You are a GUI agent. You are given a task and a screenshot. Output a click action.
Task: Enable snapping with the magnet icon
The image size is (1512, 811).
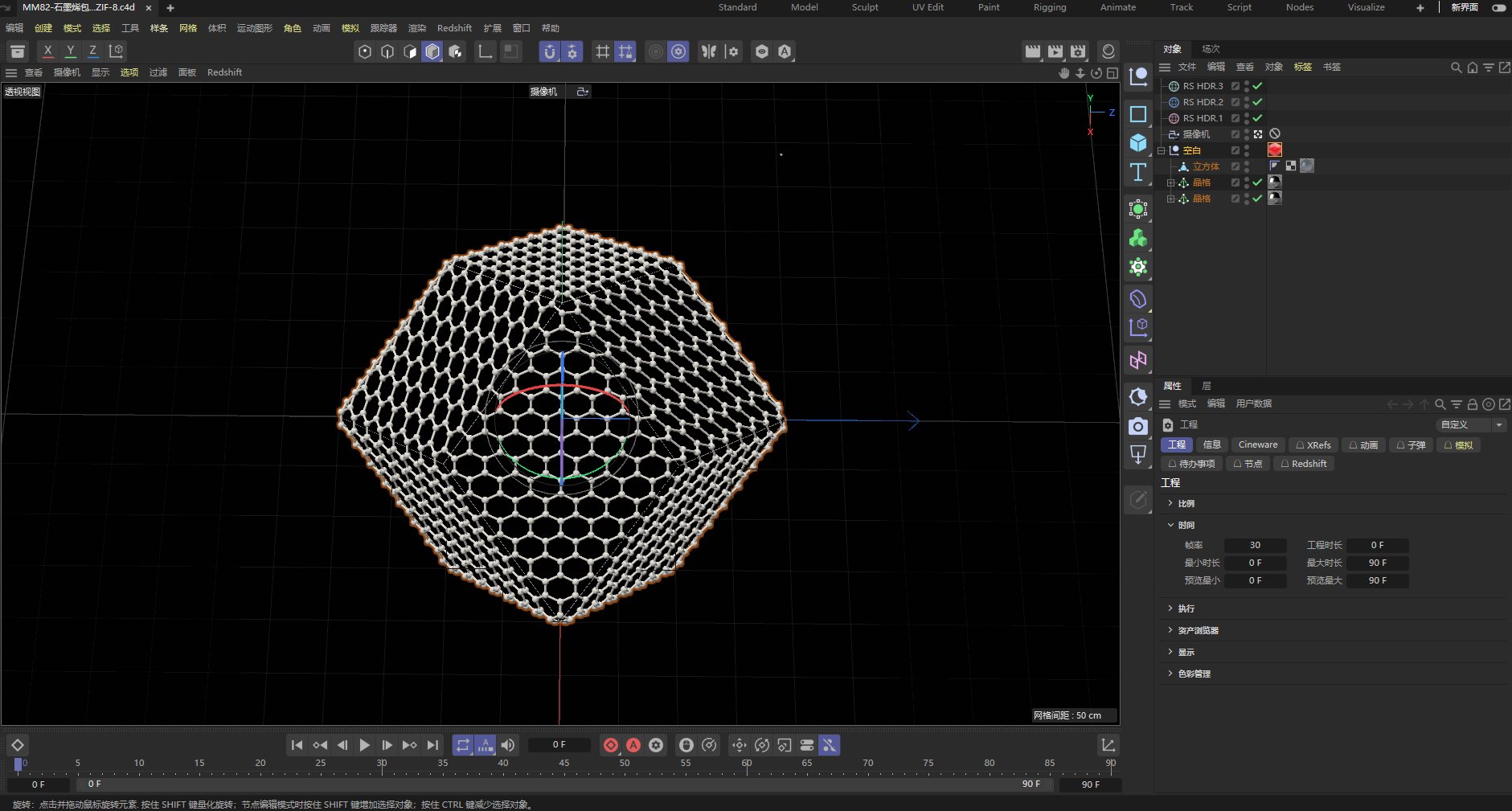(550, 51)
